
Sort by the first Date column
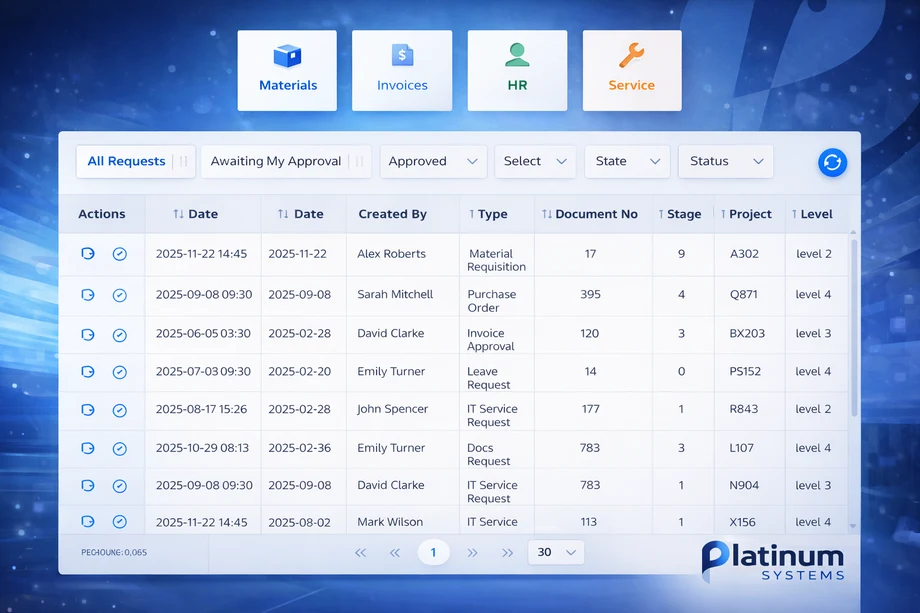pyautogui.click(x=195, y=214)
